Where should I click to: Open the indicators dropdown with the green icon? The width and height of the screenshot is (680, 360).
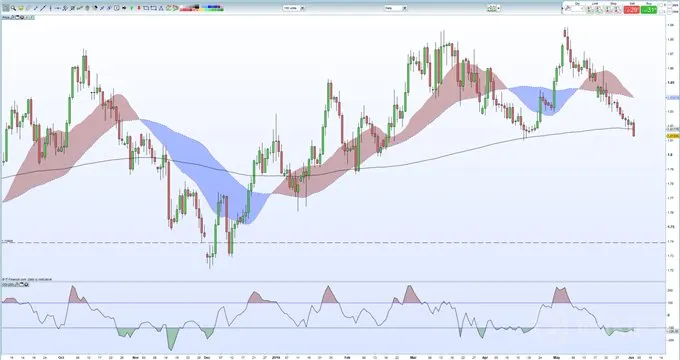494,8
